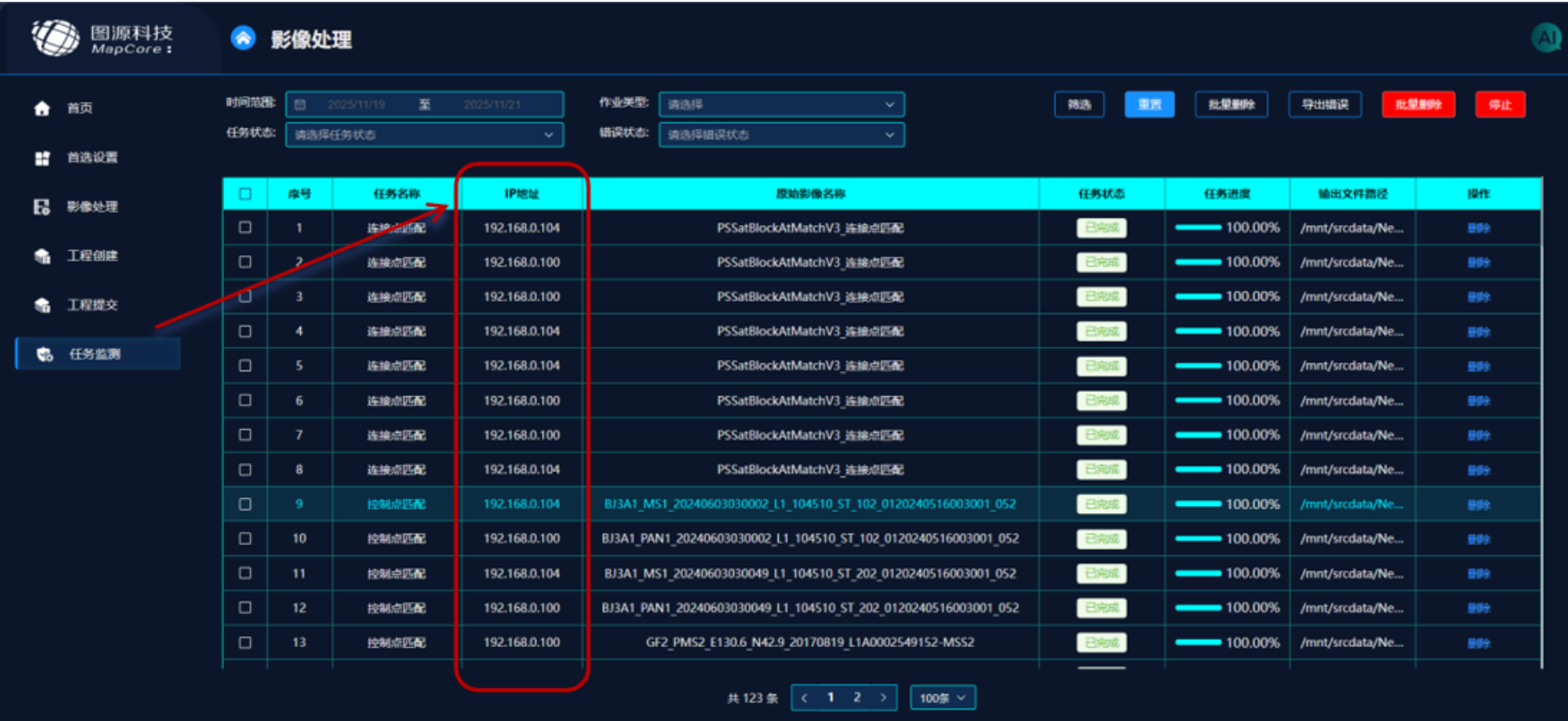Viewport: 1568px width, 721px height.
Task: Click the 任务监测 shield icon
Action: tap(45, 354)
